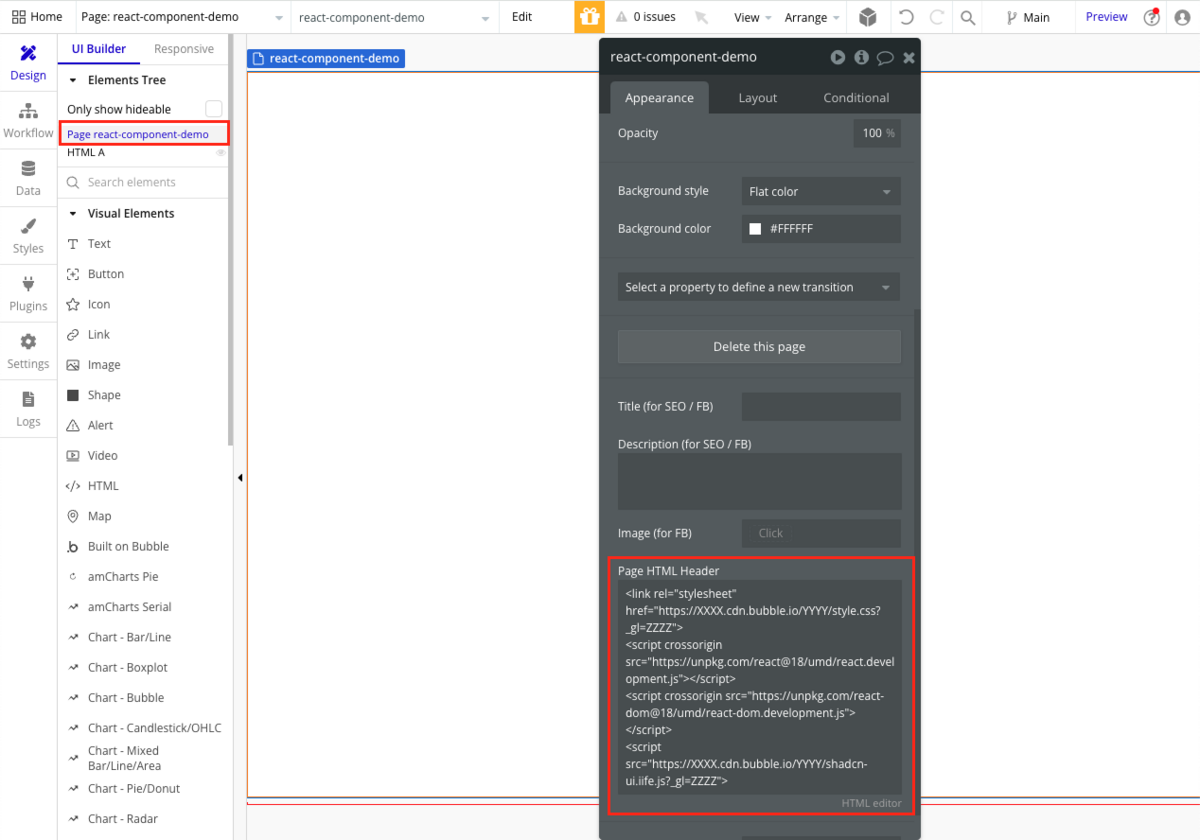Switch to Responsive tab

[184, 49]
